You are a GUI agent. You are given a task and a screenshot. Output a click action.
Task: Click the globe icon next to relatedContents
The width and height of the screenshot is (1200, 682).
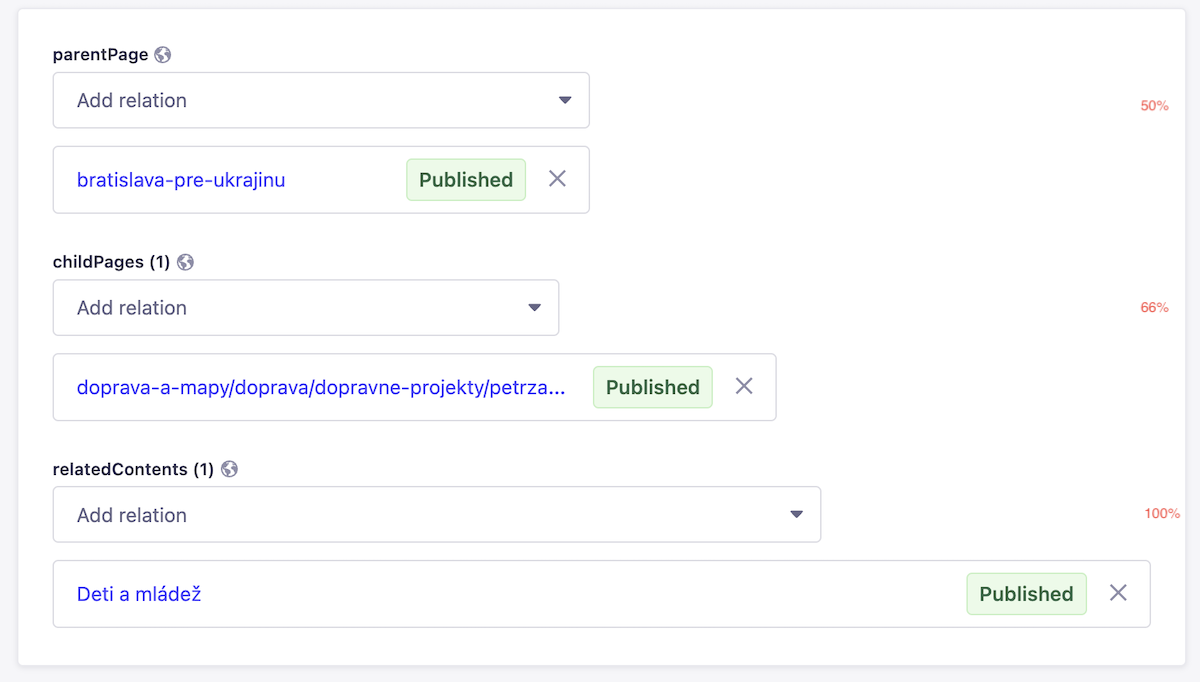point(231,468)
